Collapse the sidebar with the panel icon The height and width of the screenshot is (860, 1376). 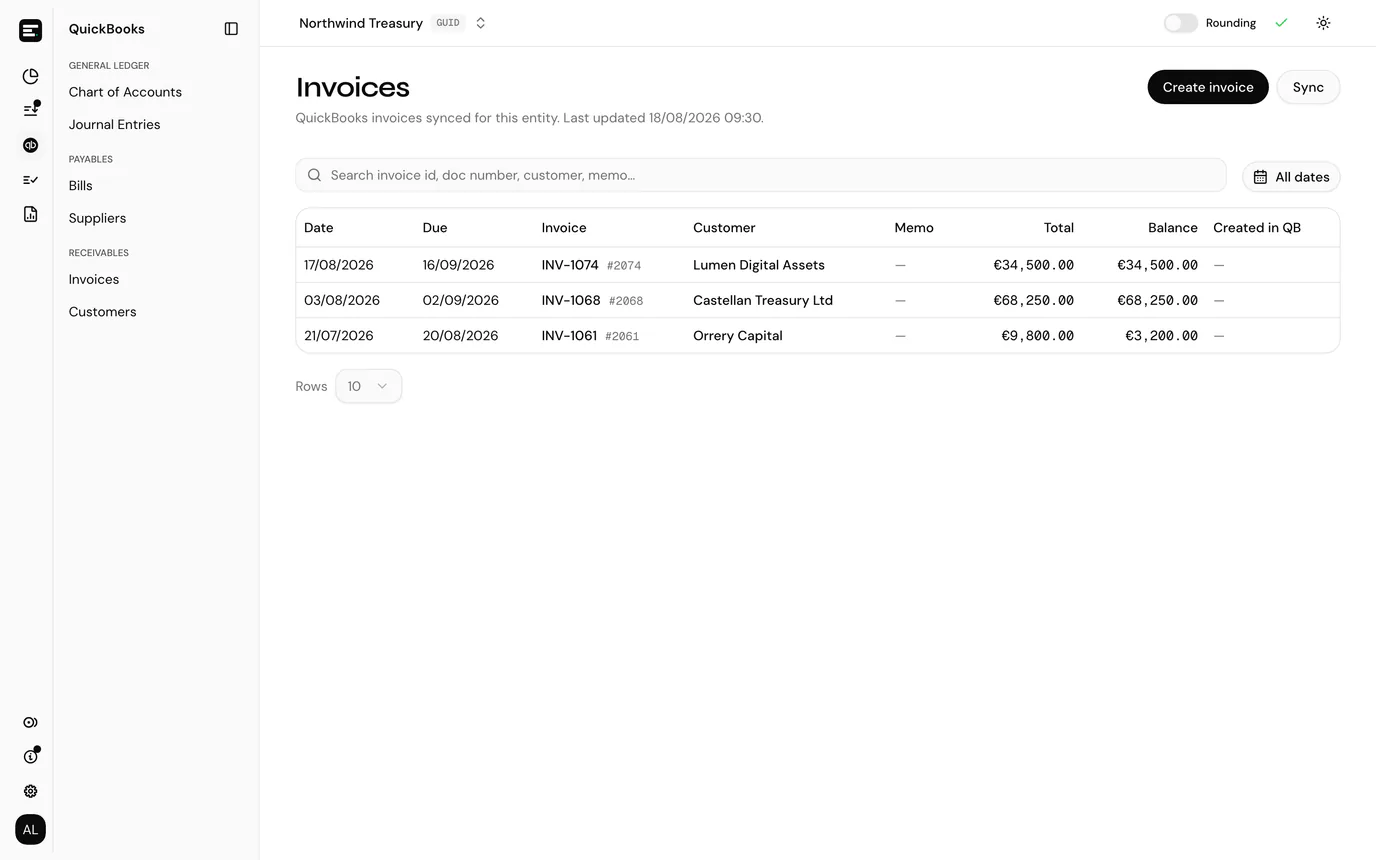coord(231,29)
